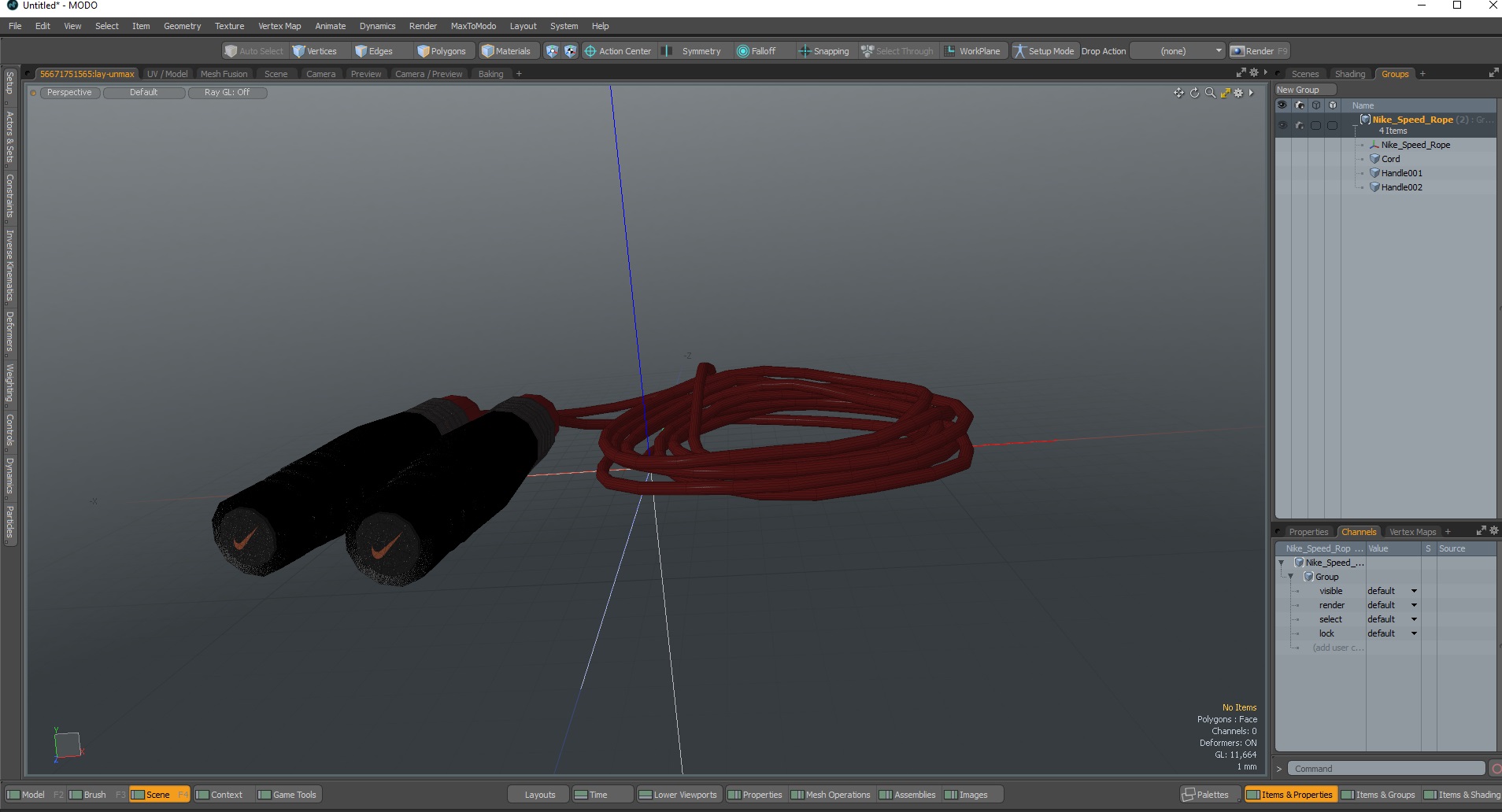
Task: Toggle visibility eye for Nike_Speed_Rope group
Action: click(1282, 125)
